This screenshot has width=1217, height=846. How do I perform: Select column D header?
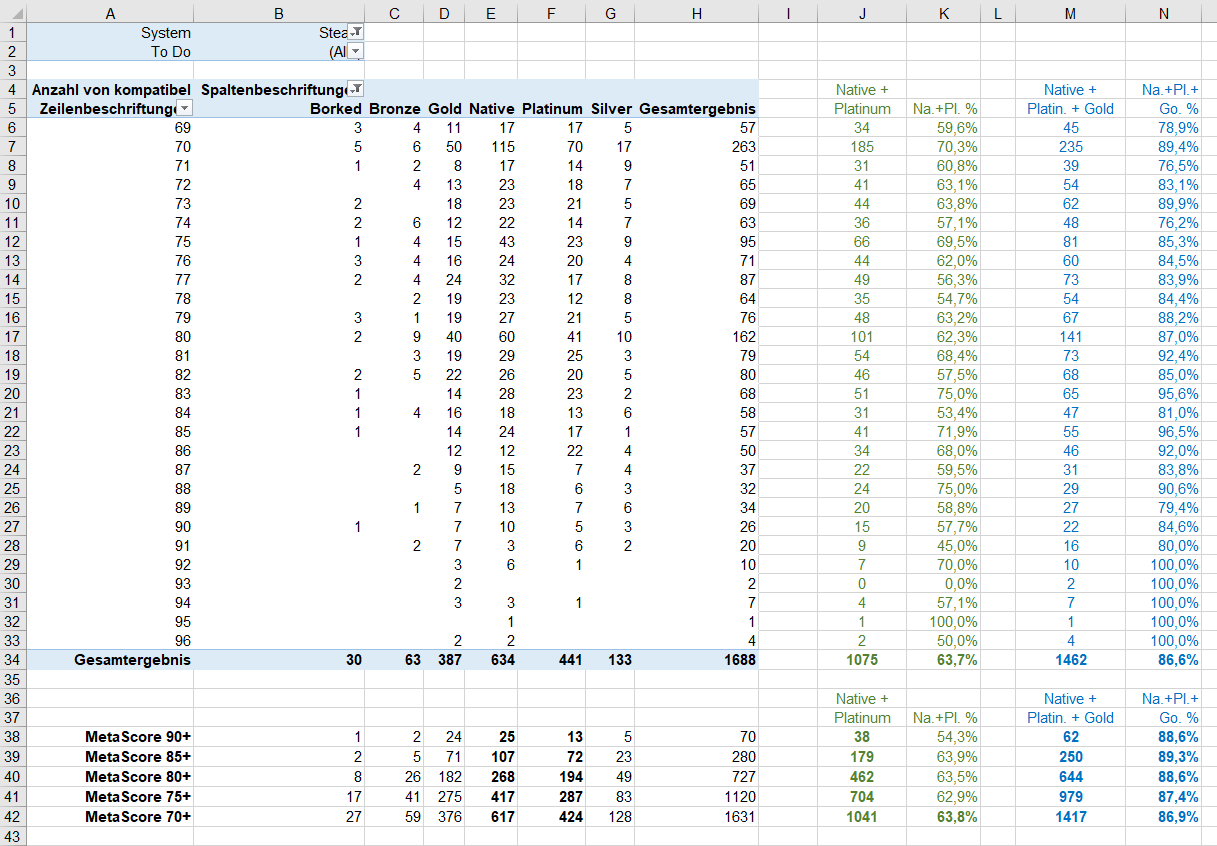coord(444,13)
